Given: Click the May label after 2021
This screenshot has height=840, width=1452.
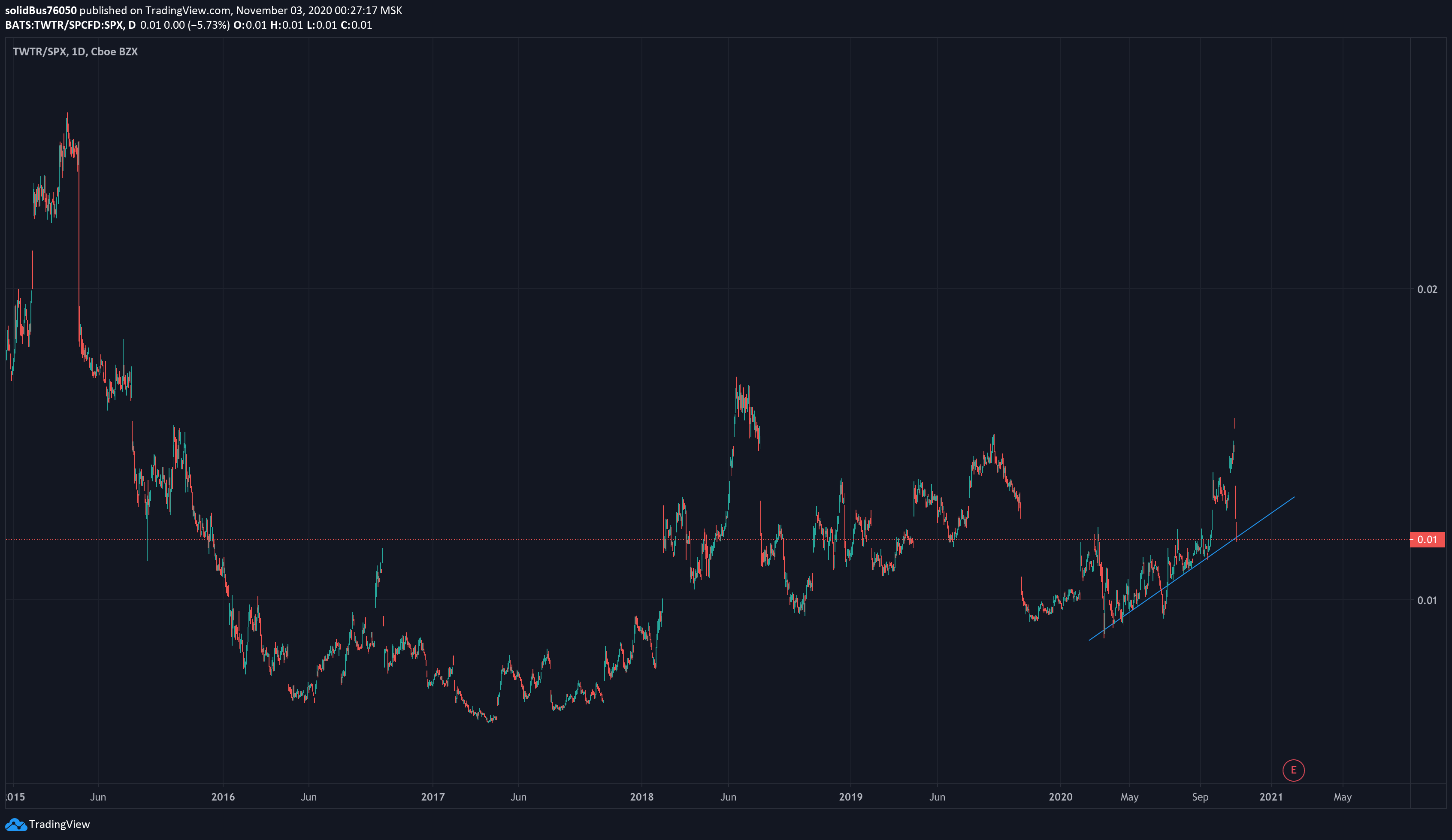Looking at the screenshot, I should point(1343,797).
